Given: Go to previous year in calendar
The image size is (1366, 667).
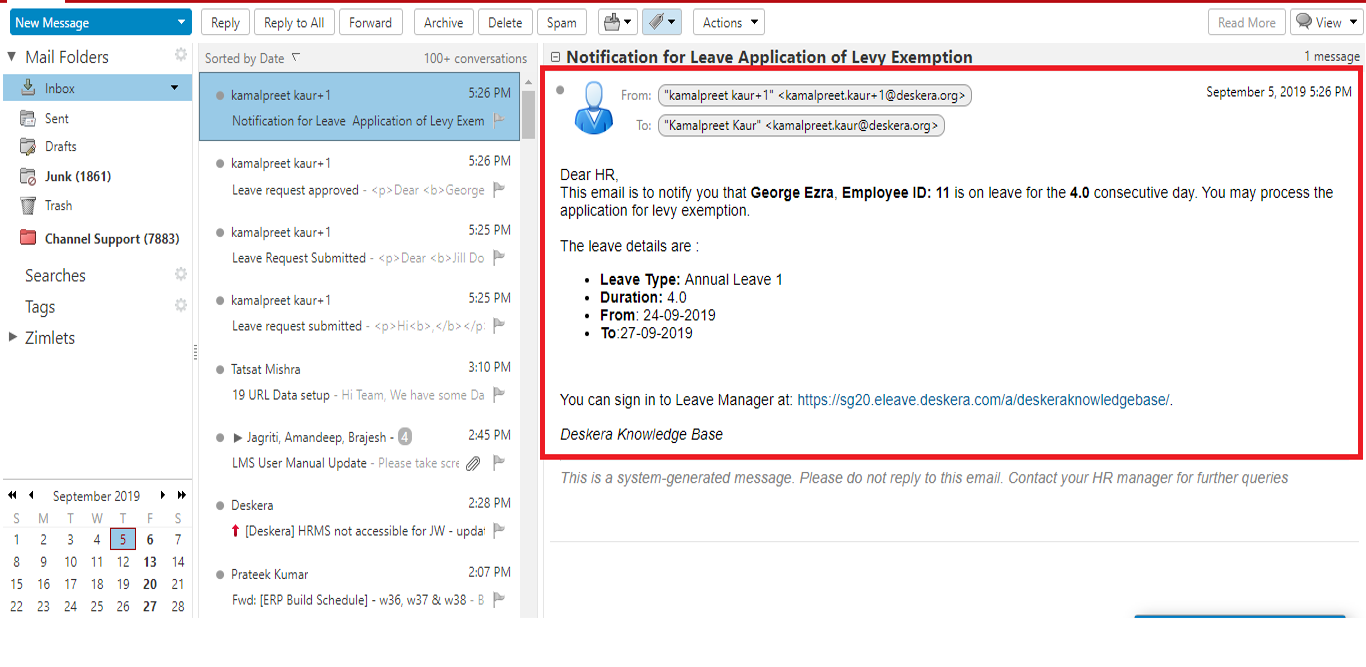Looking at the screenshot, I should pyautogui.click(x=12, y=495).
